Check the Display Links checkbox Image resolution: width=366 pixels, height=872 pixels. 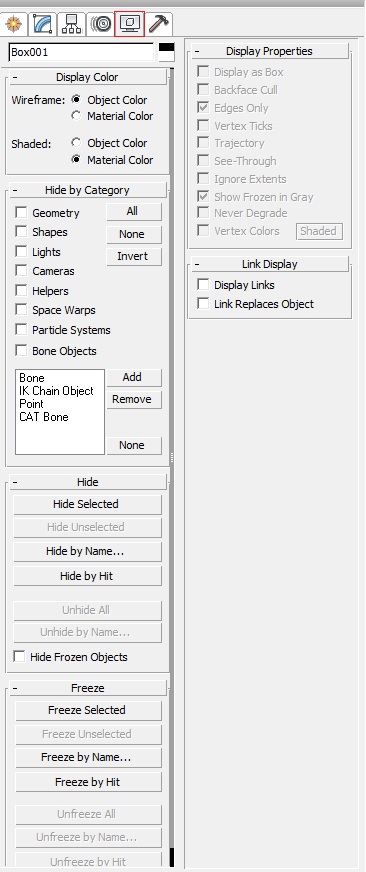click(204, 285)
